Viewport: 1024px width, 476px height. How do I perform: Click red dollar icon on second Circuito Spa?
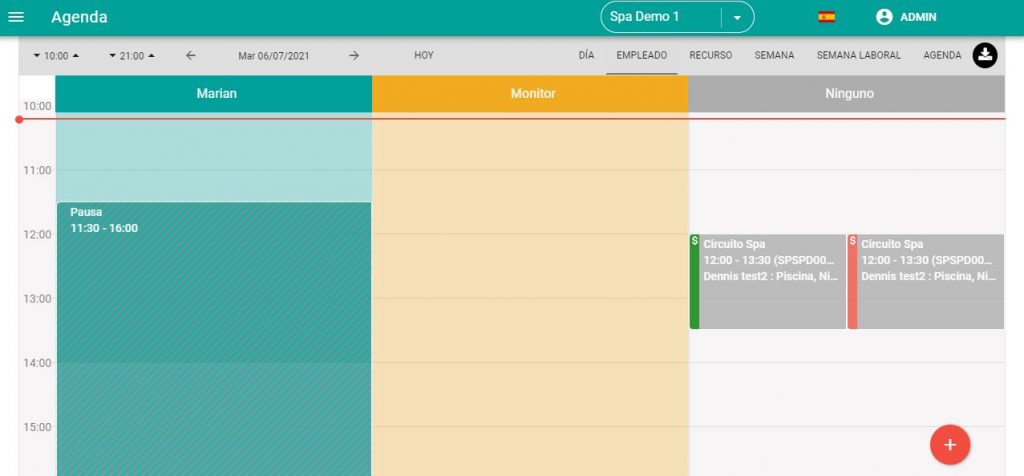pos(852,241)
